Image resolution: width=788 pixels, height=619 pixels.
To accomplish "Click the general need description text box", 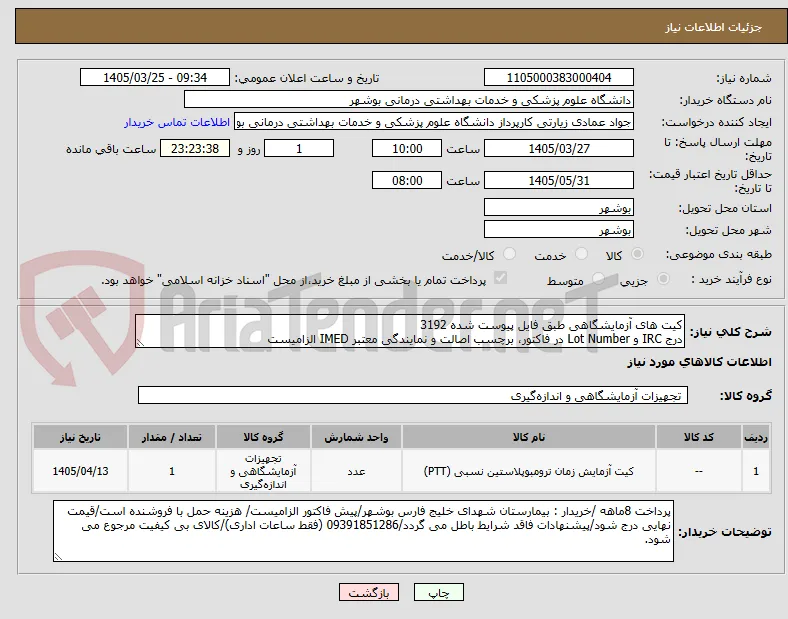I will click(x=410, y=332).
